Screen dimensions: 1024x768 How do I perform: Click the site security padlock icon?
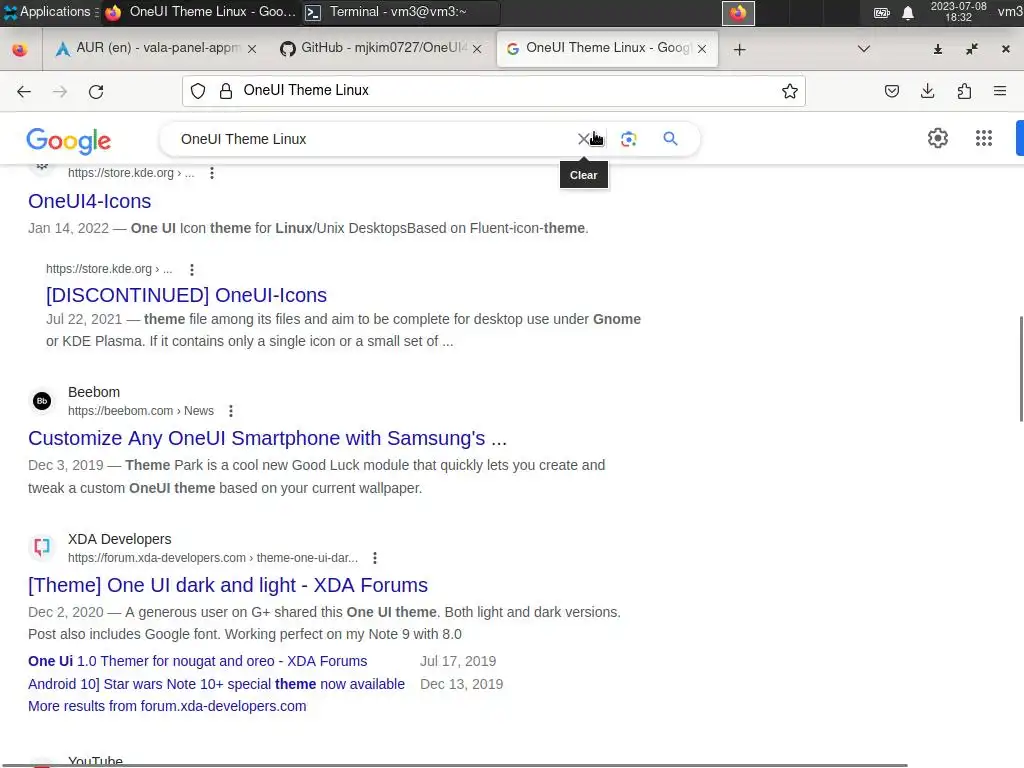pyautogui.click(x=226, y=91)
